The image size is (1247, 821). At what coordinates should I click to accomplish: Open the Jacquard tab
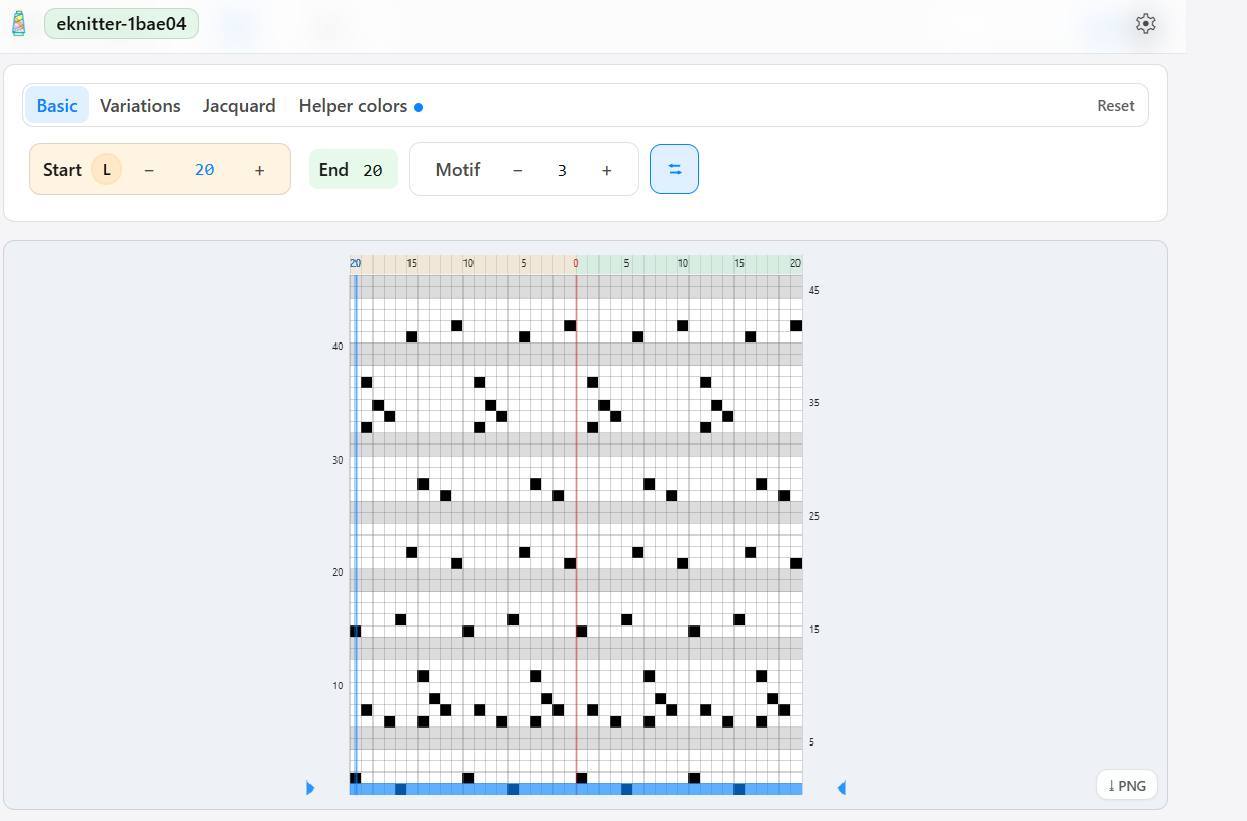pos(239,106)
